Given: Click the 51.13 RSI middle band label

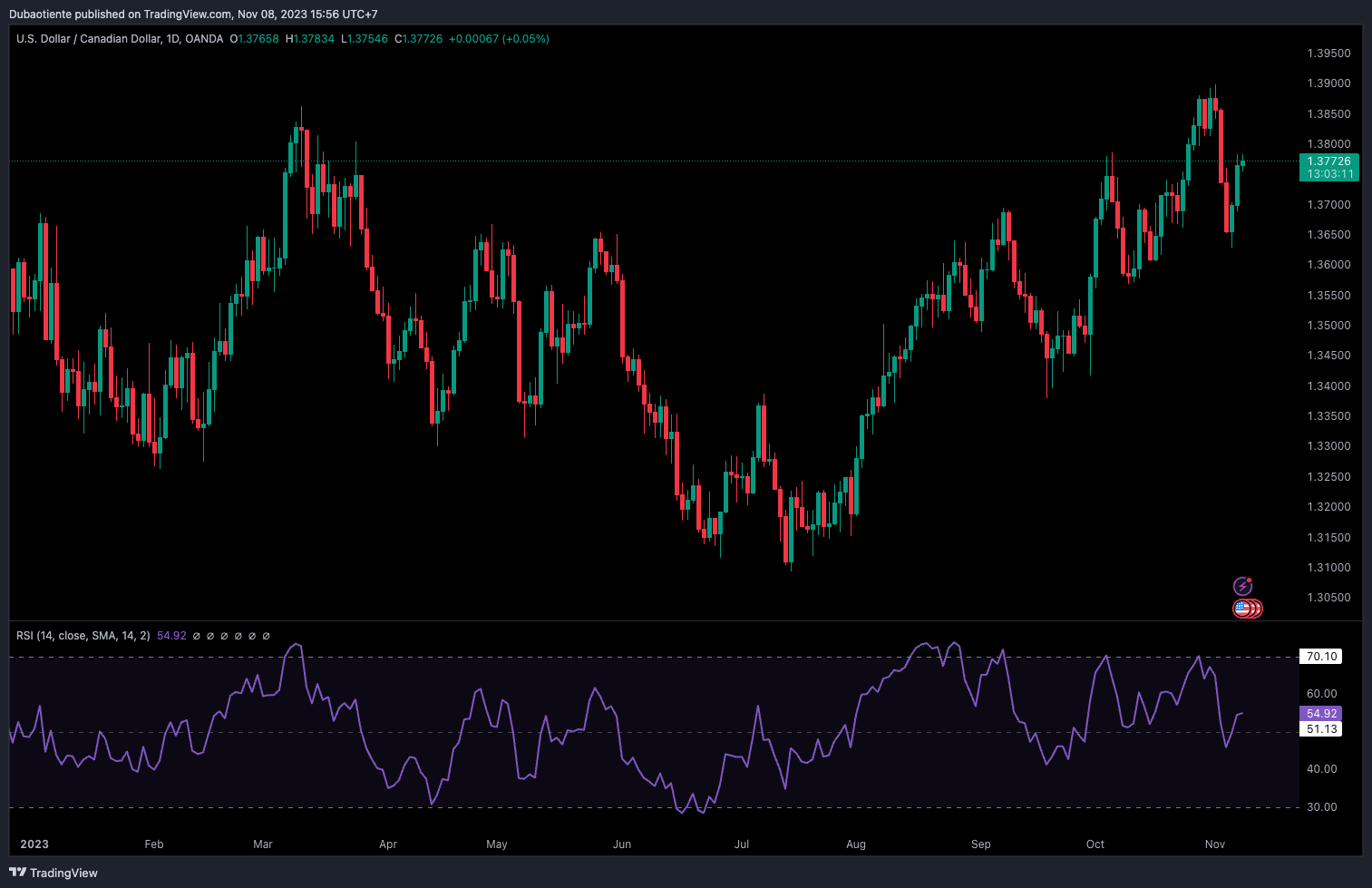Looking at the screenshot, I should 1321,729.
